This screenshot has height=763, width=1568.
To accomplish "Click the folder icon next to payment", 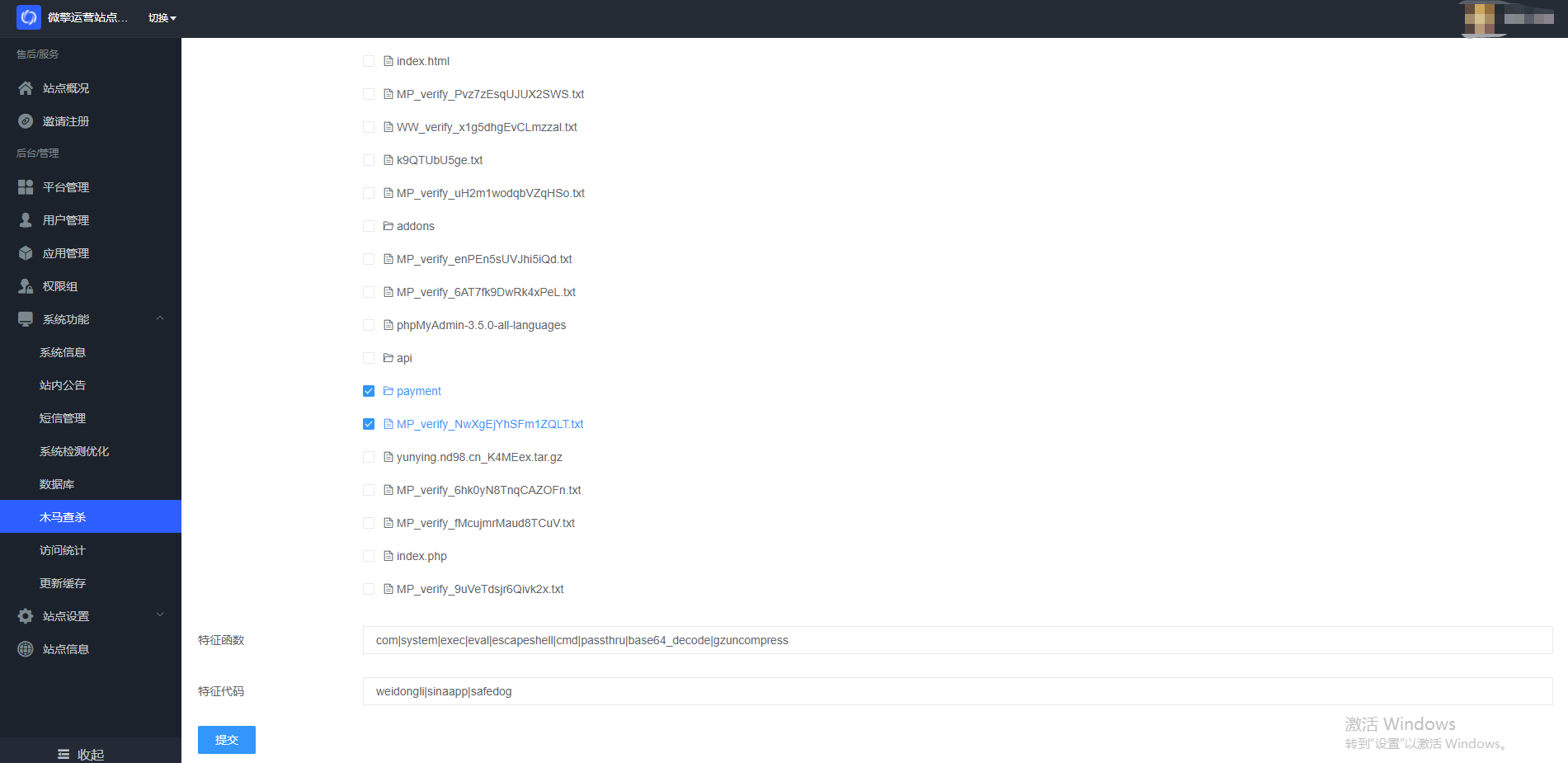I will click(x=388, y=391).
